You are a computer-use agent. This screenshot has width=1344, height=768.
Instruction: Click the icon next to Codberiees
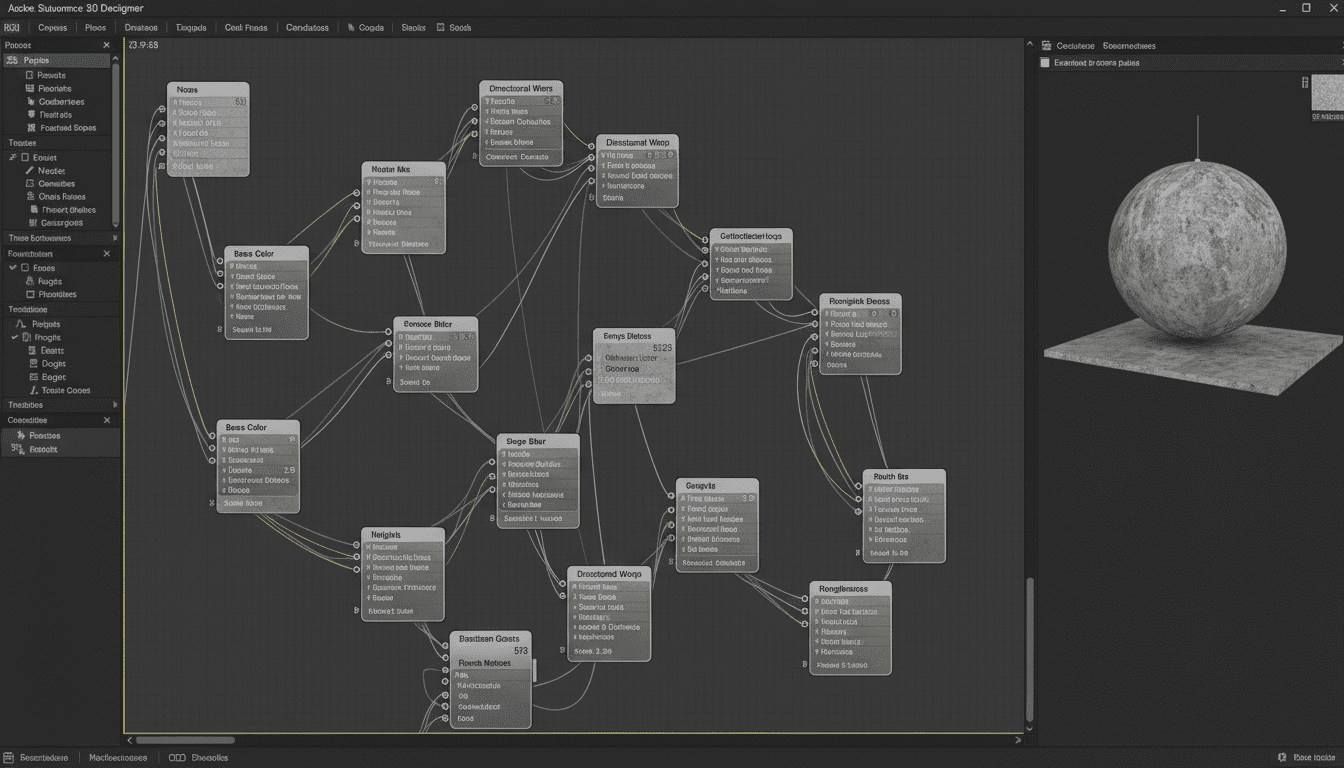[x=30, y=102]
